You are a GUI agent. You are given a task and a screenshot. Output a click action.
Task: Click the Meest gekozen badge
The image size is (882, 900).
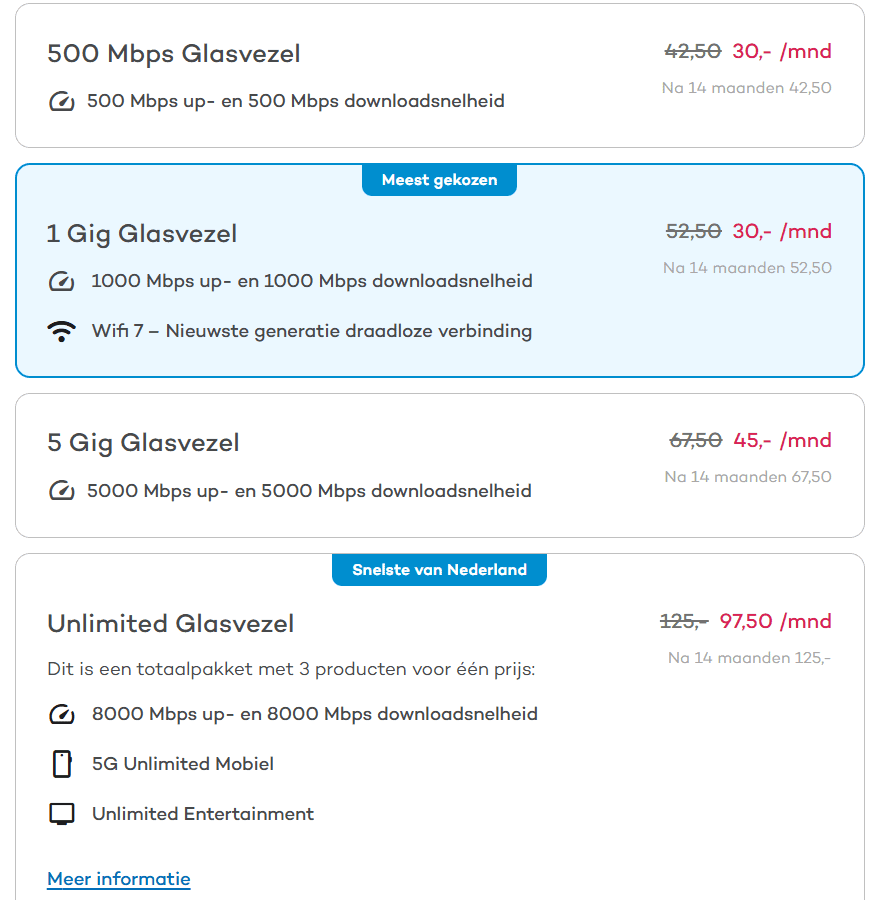[439, 180]
